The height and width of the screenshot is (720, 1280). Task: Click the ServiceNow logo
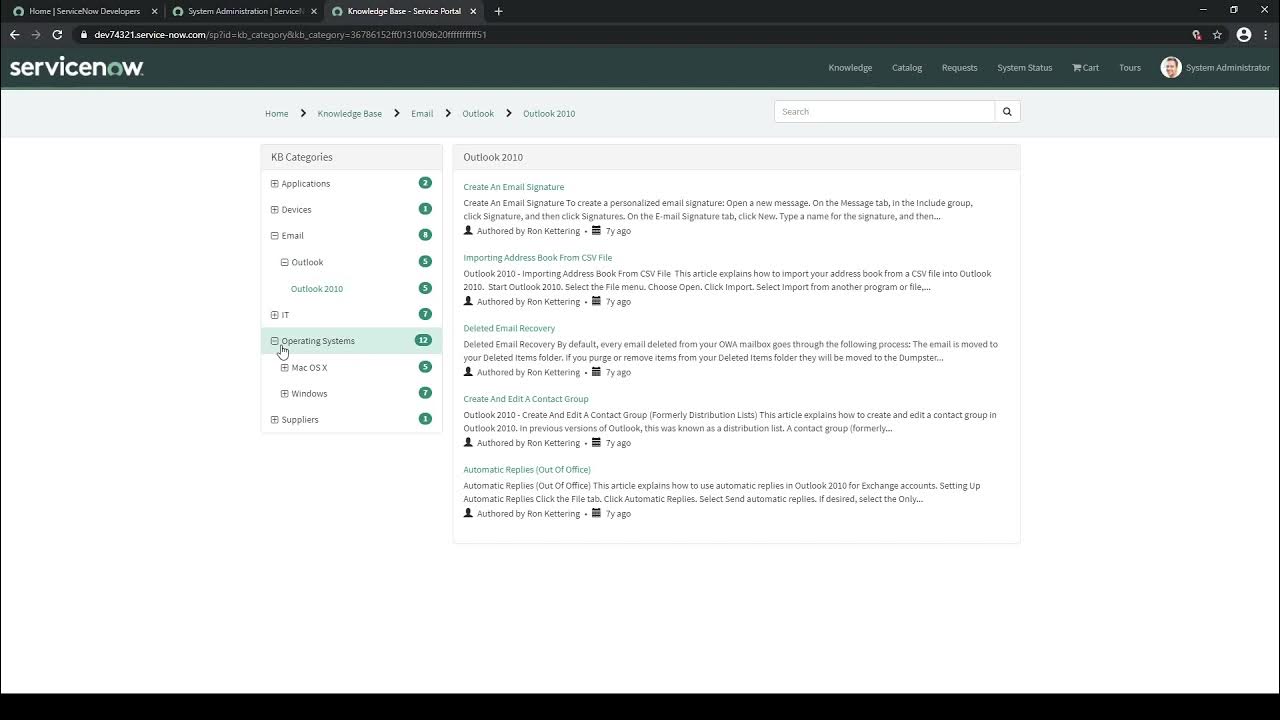pos(77,67)
